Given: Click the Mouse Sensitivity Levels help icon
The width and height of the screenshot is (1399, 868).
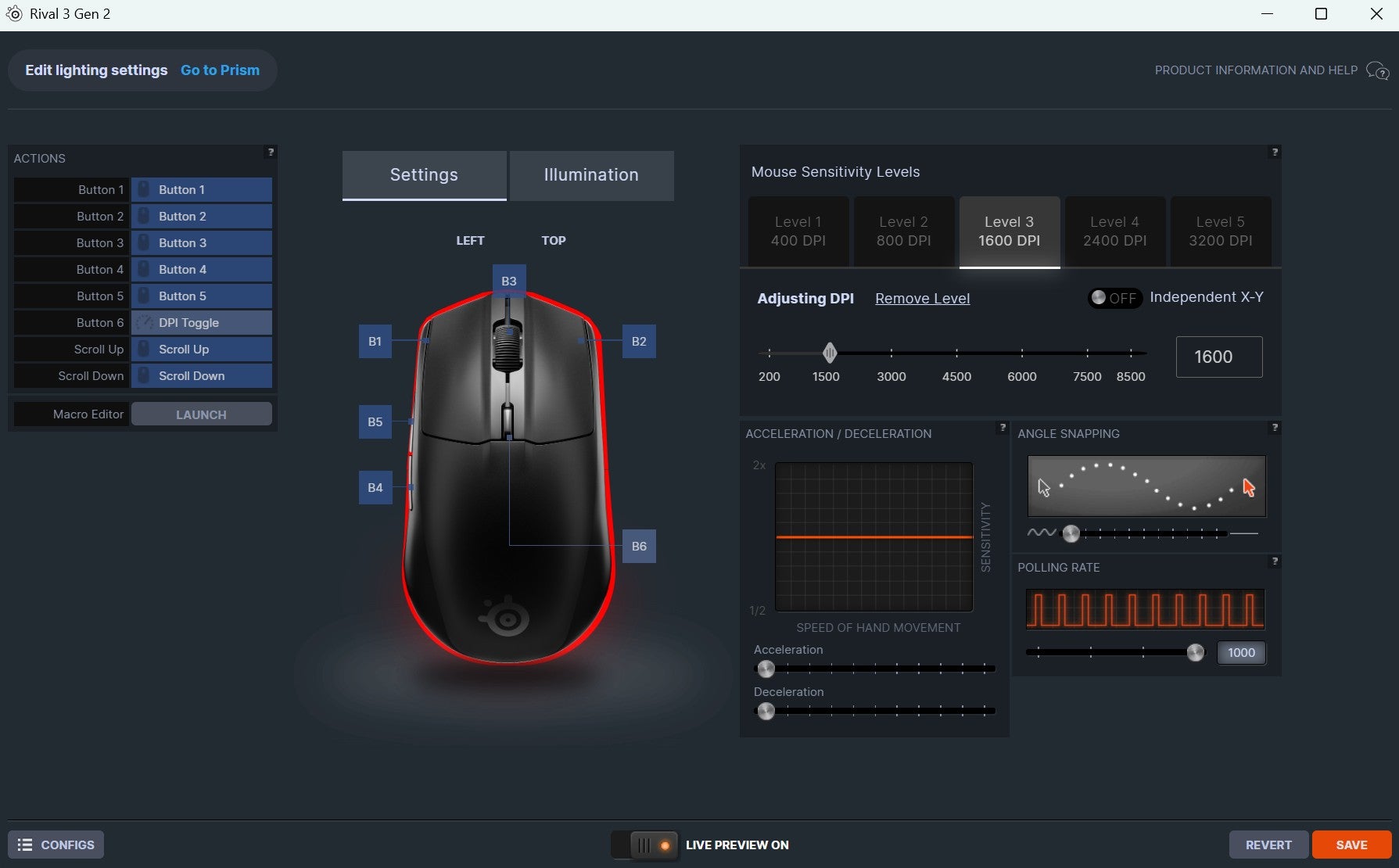Looking at the screenshot, I should click(1274, 152).
